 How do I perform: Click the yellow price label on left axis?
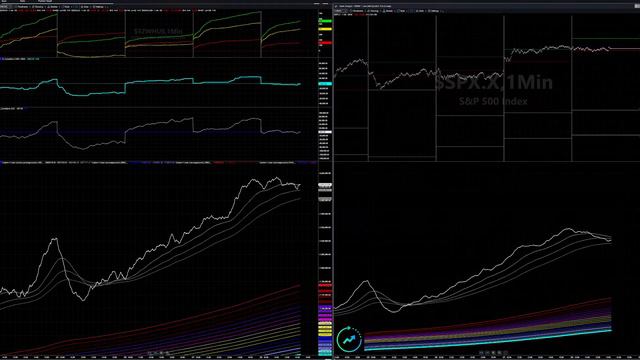[x=325, y=29]
